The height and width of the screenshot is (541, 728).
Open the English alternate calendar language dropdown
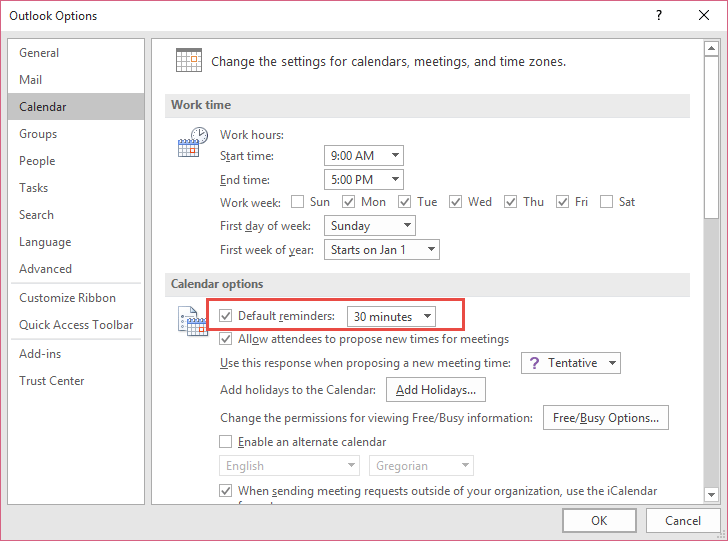tap(289, 465)
